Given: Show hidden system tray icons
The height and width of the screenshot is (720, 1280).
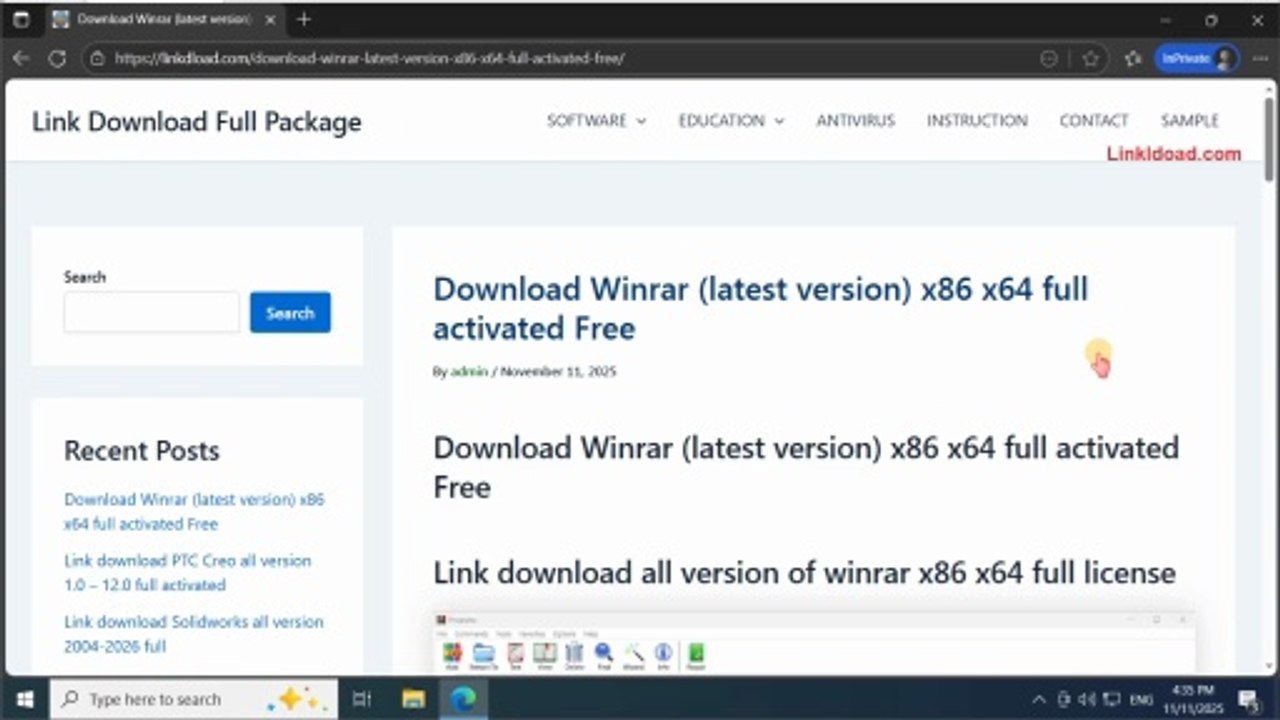Looking at the screenshot, I should coord(1039,699).
